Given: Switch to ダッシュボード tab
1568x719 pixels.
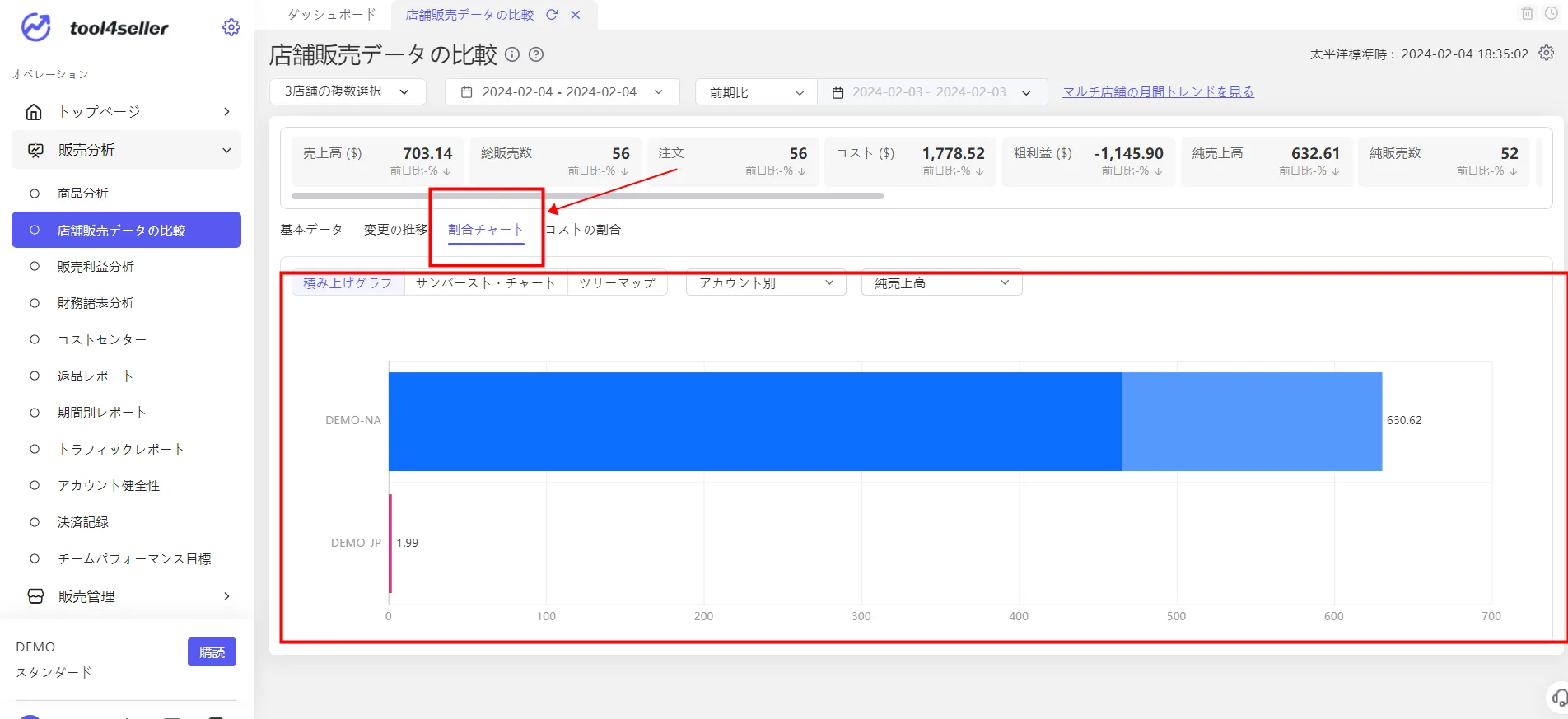Looking at the screenshot, I should 332,15.
